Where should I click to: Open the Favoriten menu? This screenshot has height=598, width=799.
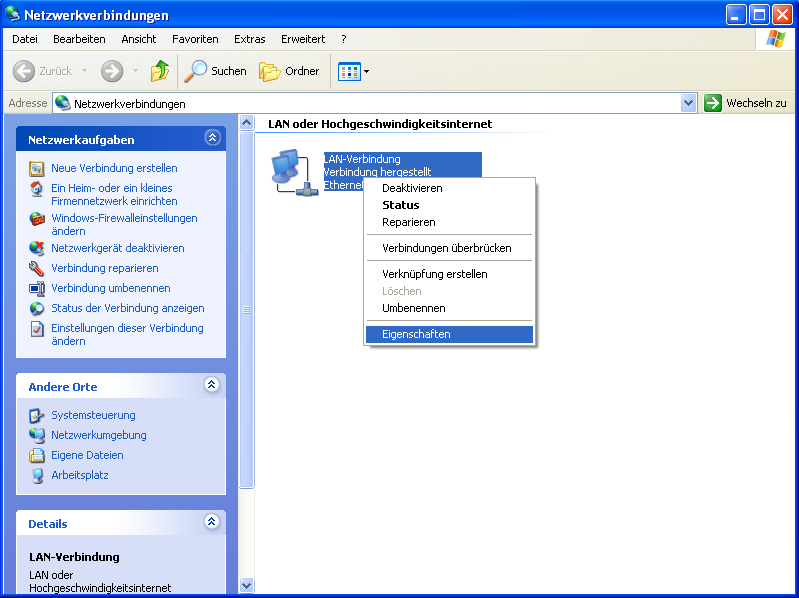(x=195, y=39)
